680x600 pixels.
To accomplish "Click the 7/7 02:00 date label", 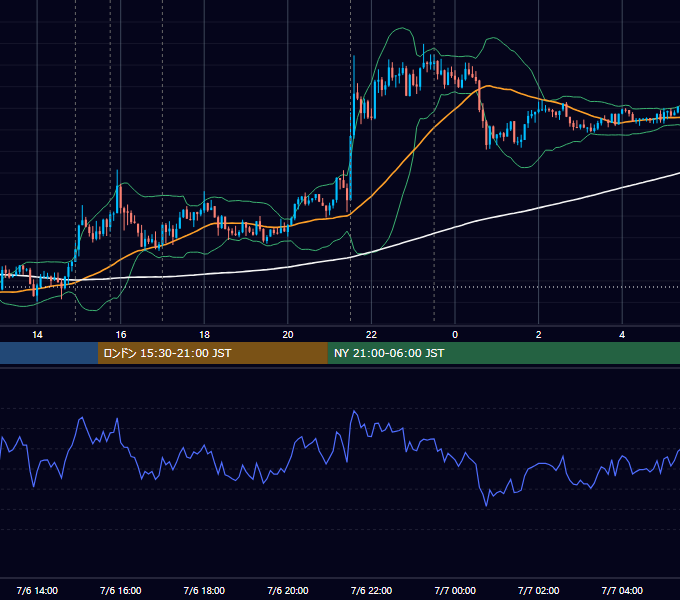I will [539, 590].
